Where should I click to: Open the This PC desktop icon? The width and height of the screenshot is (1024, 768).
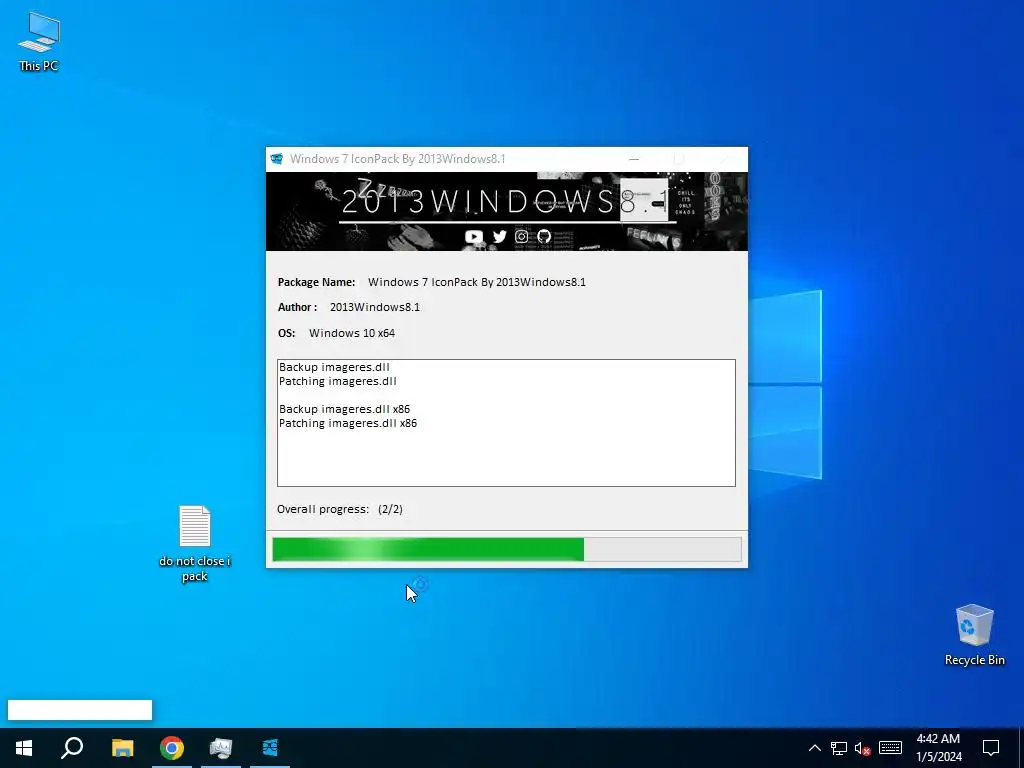pos(39,41)
